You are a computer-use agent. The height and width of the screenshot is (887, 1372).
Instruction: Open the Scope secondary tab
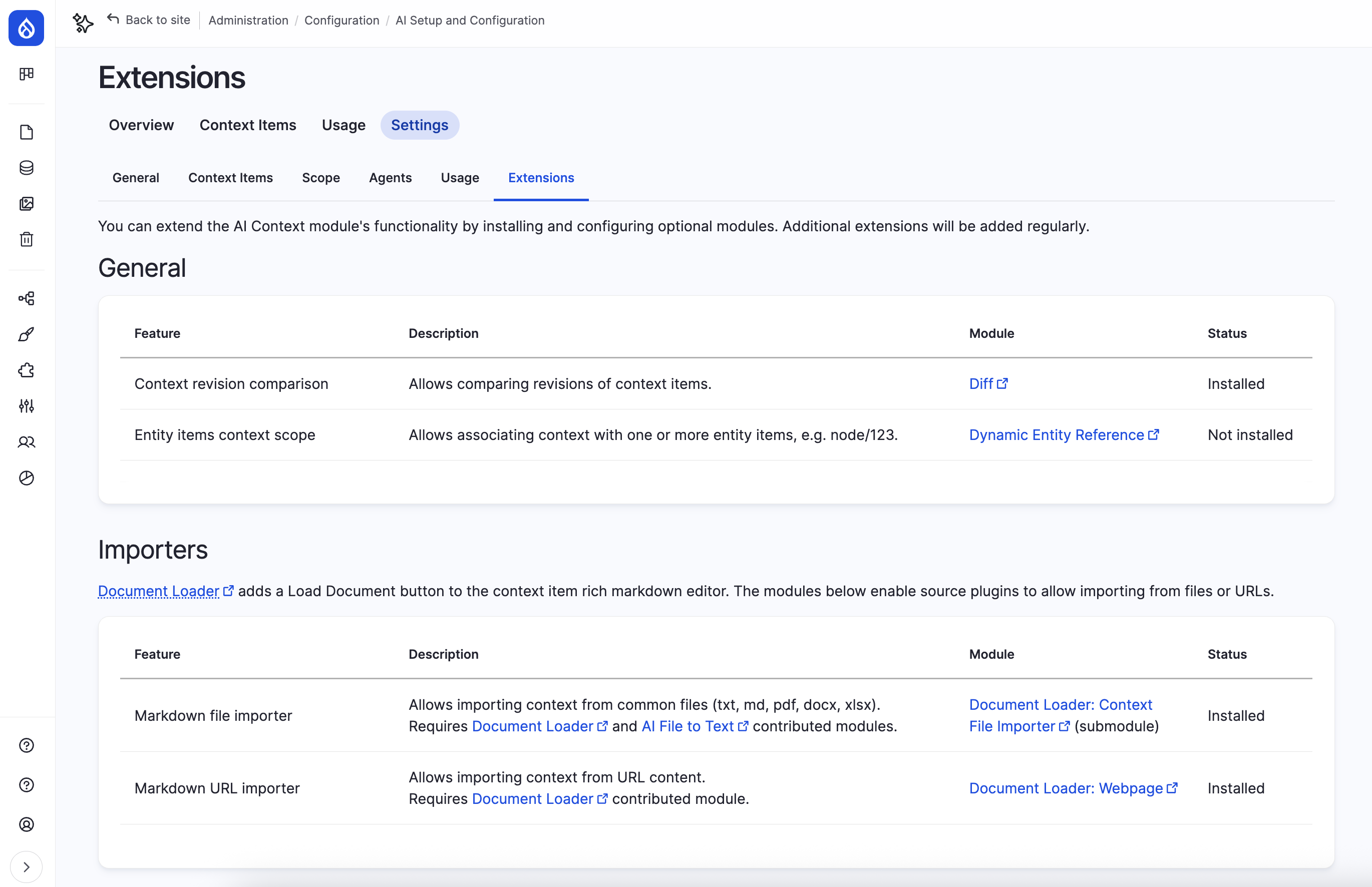click(x=321, y=177)
